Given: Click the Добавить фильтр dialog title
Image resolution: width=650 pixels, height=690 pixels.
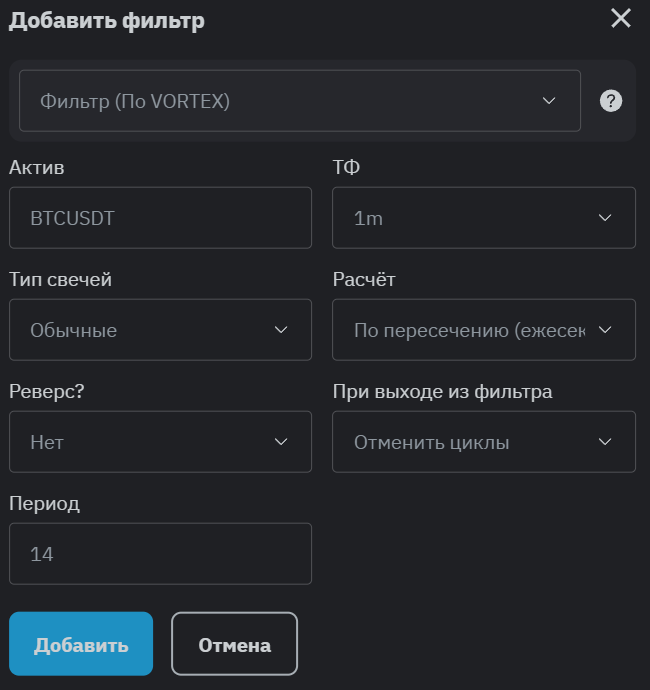Looking at the screenshot, I should [x=107, y=20].
